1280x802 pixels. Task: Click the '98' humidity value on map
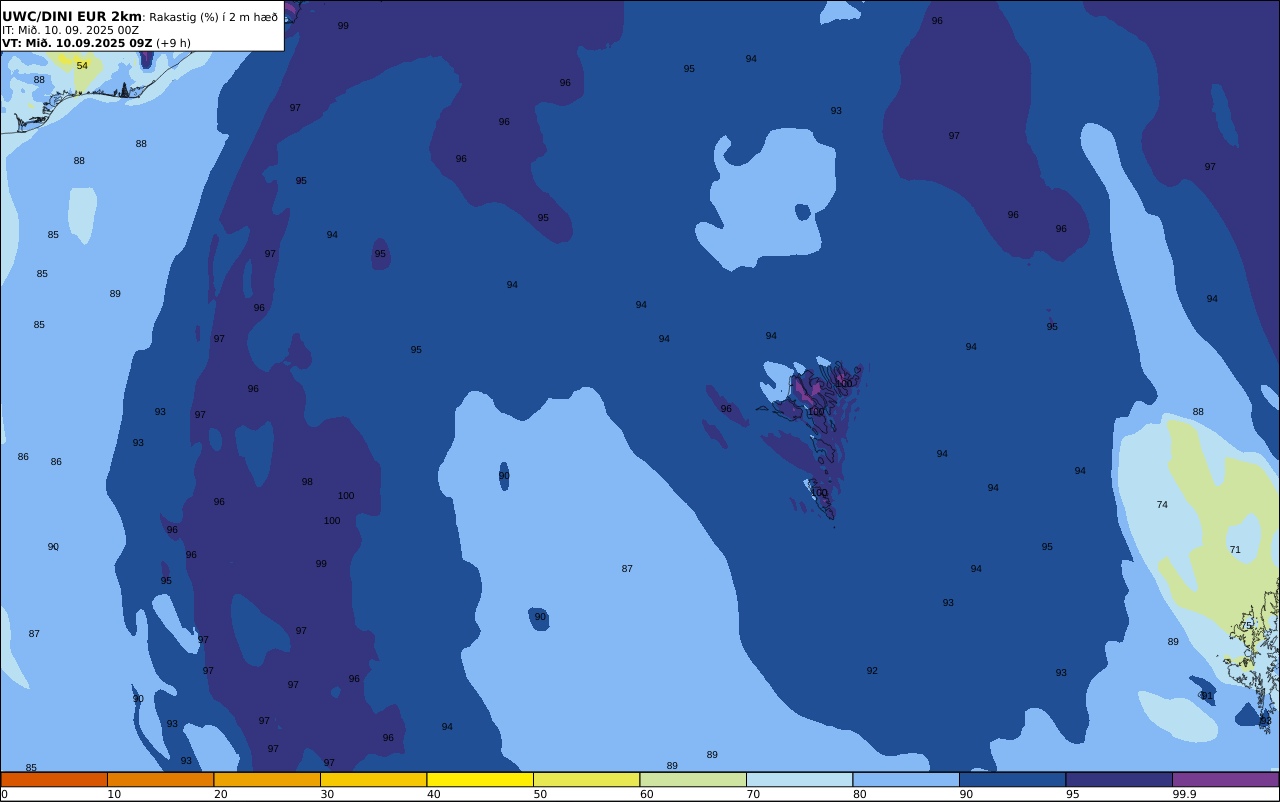tap(307, 482)
